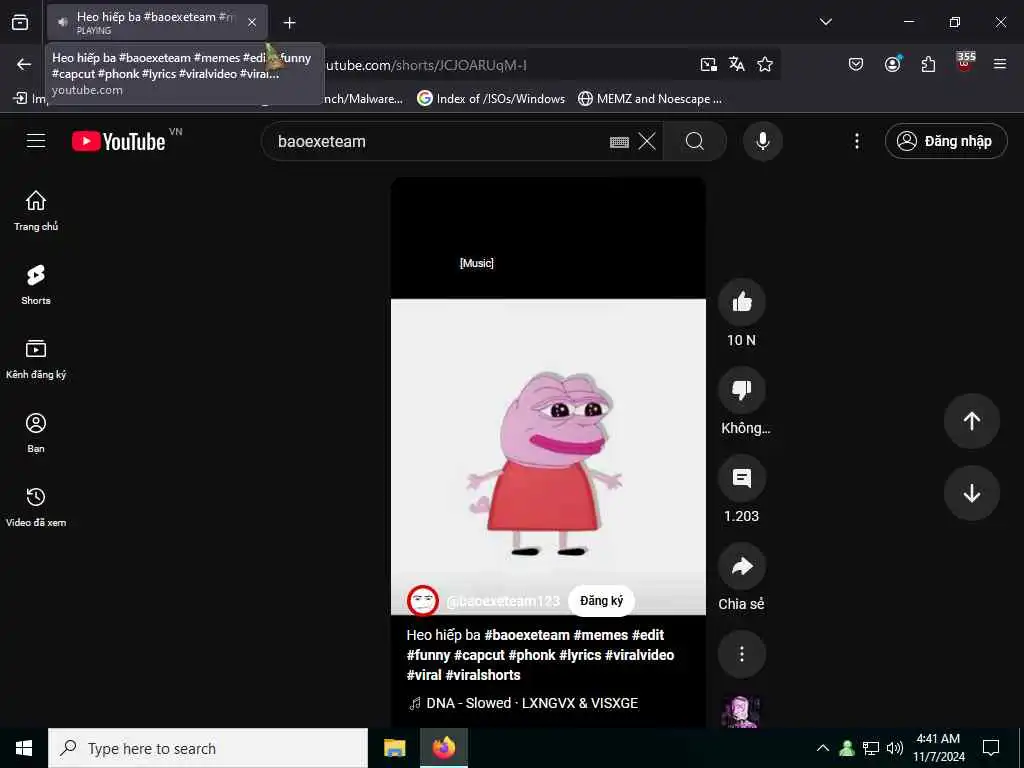This screenshot has height=768, width=1024.
Task: Open the DNA - Slowed sound link
Action: [523, 703]
